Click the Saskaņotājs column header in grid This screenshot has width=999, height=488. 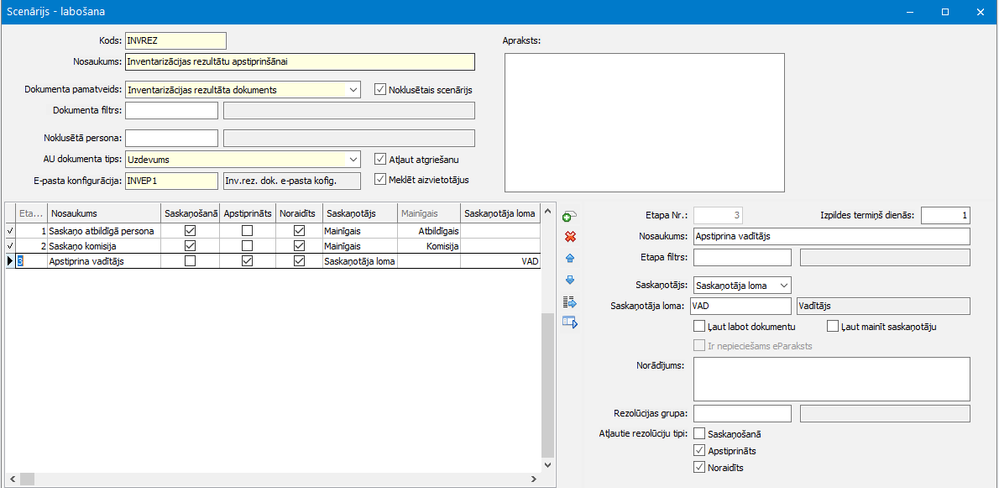(358, 213)
